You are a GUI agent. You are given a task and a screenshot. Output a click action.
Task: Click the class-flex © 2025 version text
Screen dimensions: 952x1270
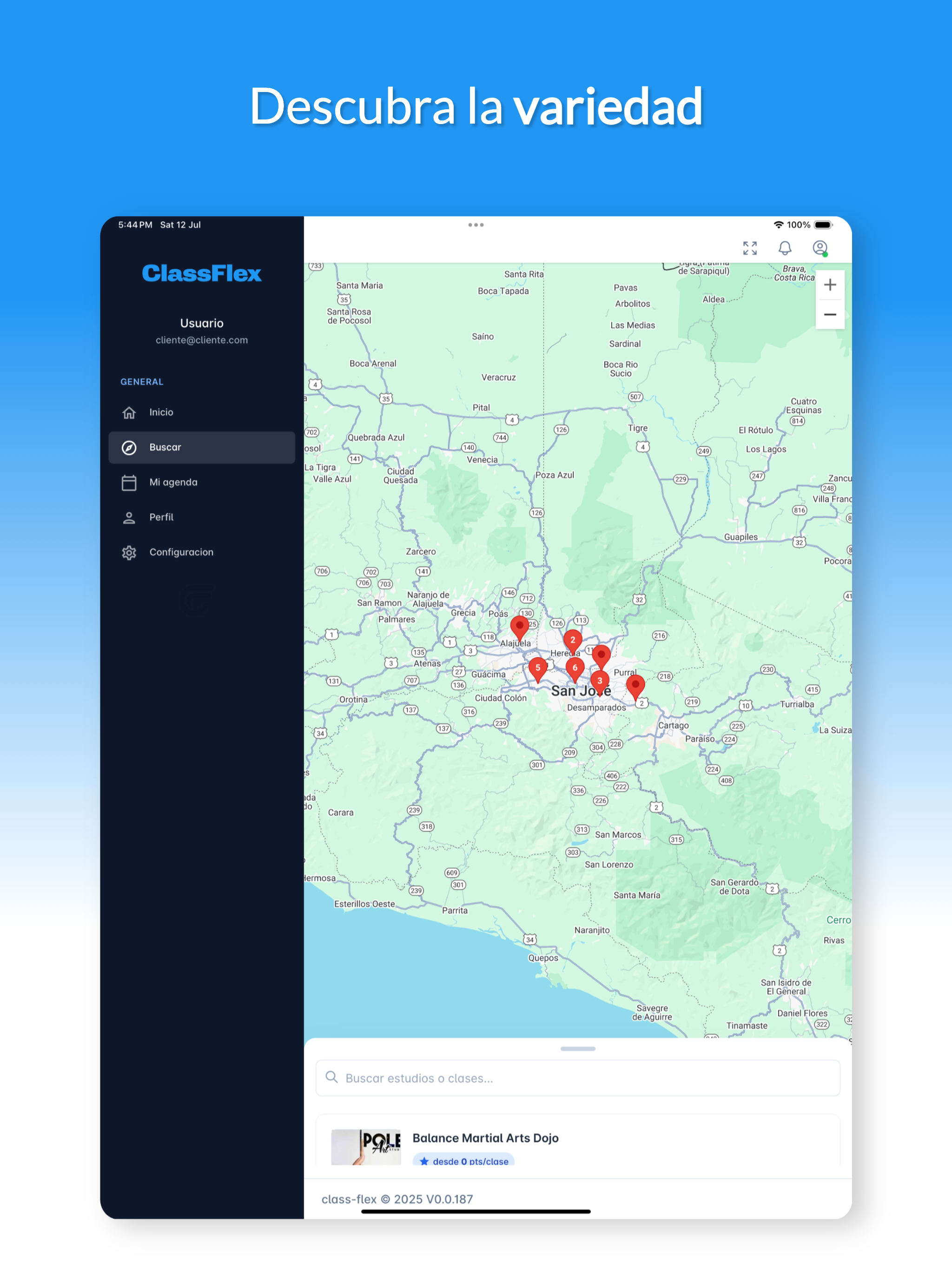(x=397, y=1199)
